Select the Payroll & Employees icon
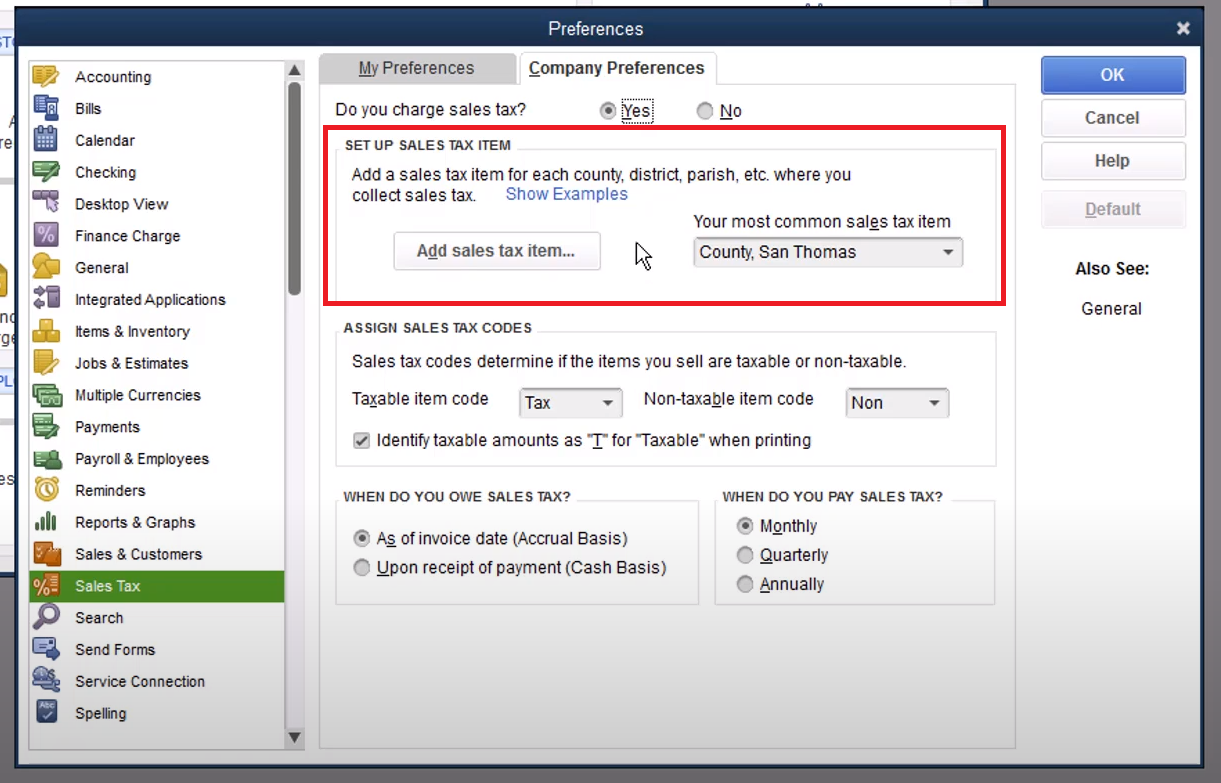This screenshot has height=783, width=1221. 46,459
